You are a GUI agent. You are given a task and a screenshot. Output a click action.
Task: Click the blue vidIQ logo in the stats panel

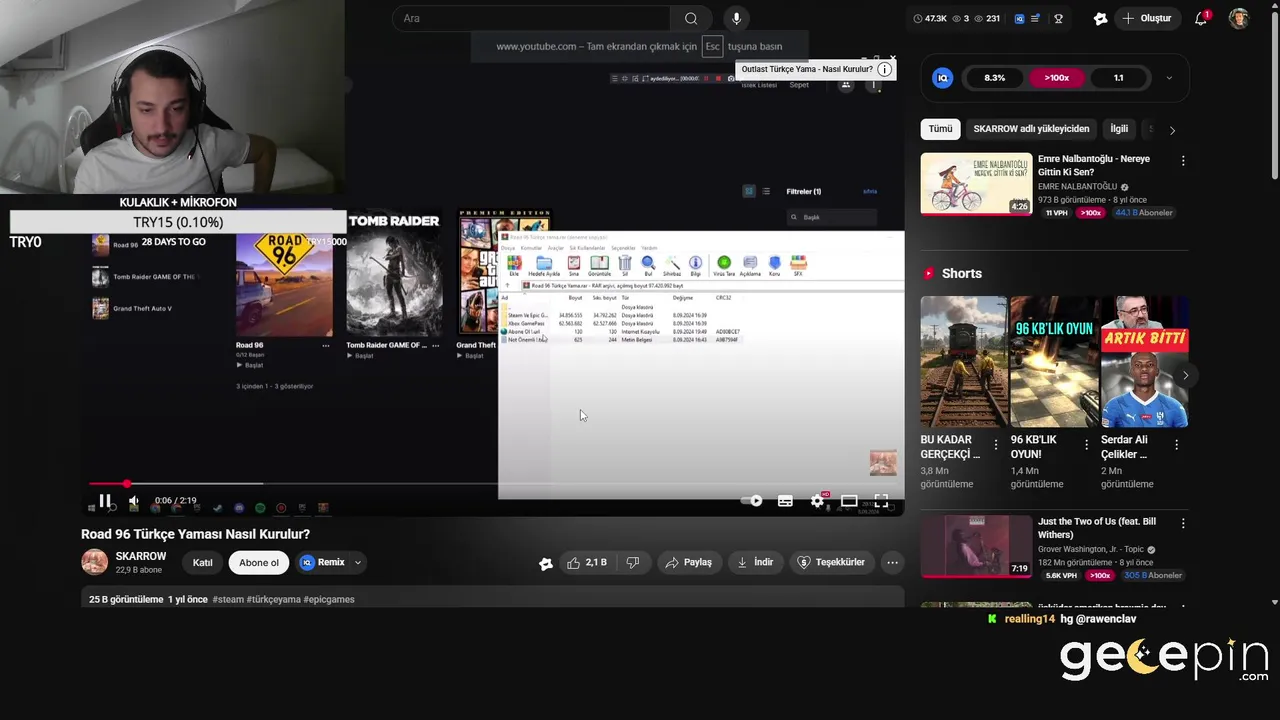click(x=942, y=77)
